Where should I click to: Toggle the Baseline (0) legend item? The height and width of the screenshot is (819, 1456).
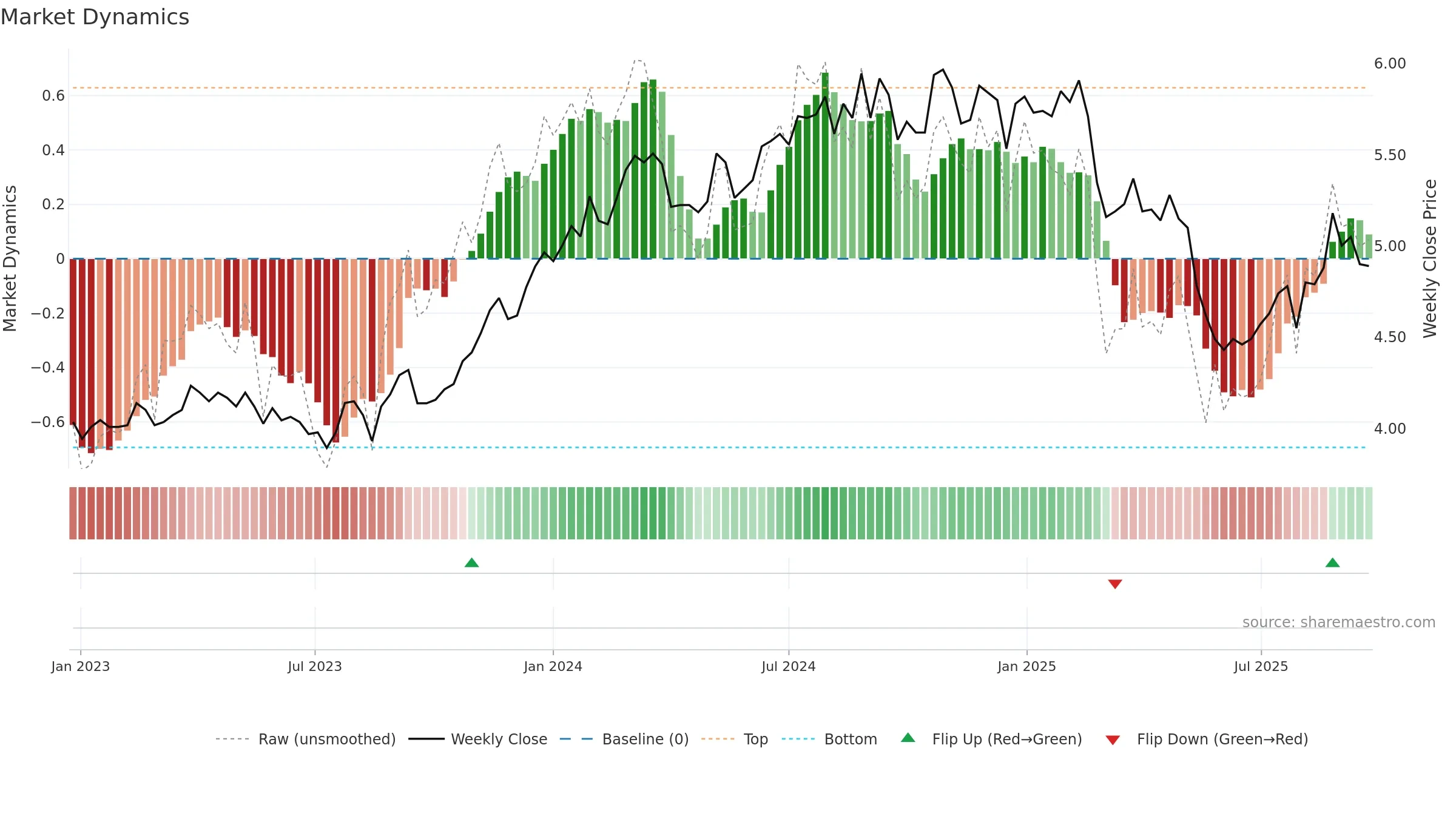pyautogui.click(x=624, y=739)
